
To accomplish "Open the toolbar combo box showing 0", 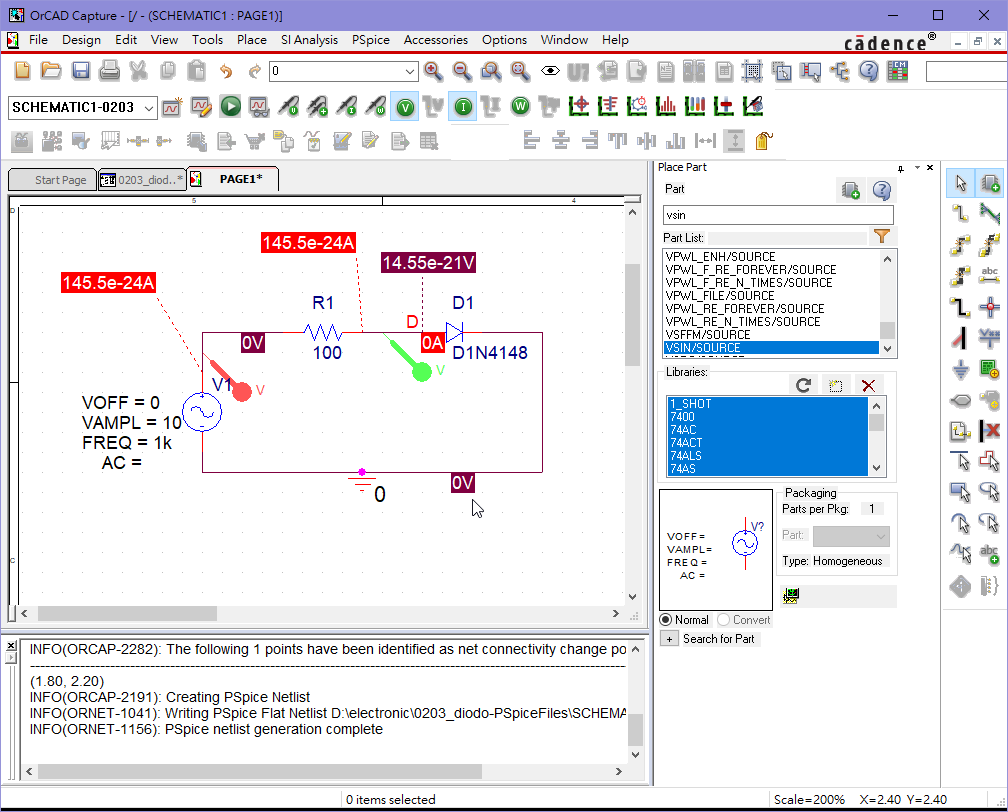I will (410, 71).
